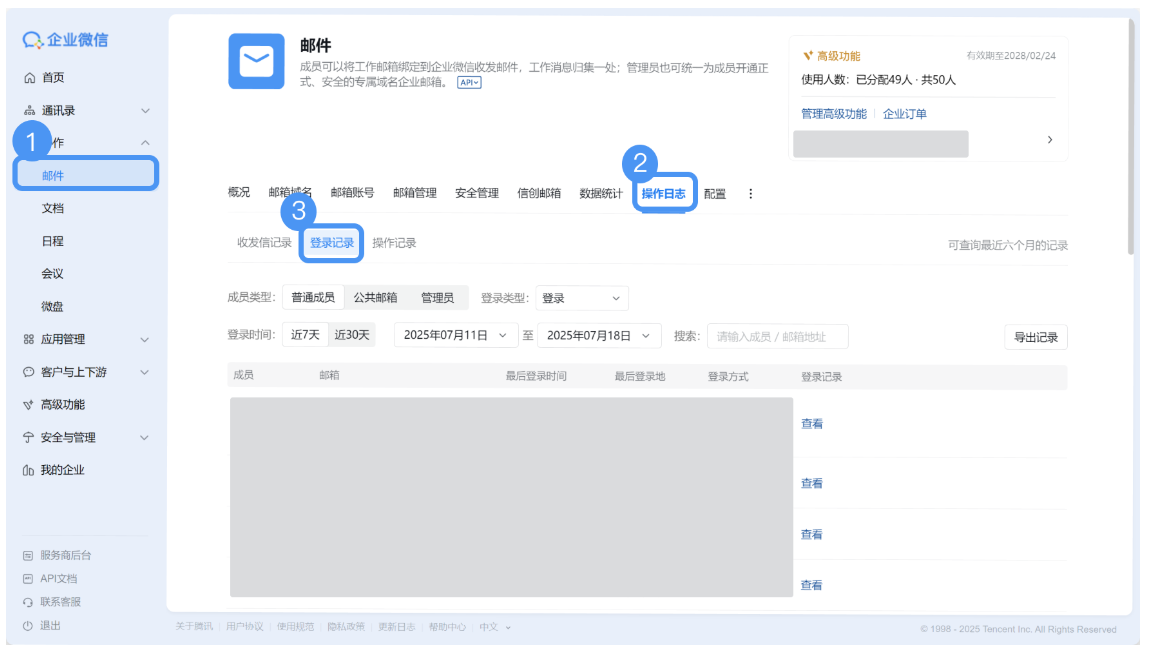
Task: Click the 通讯录 contacts icon
Action: click(x=29, y=111)
